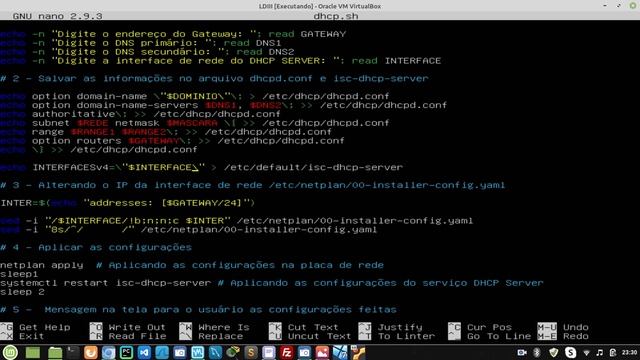The width and height of the screenshot is (640, 360).
Task: Click the 'INTER=$(' addresses line
Action: coord(128,203)
